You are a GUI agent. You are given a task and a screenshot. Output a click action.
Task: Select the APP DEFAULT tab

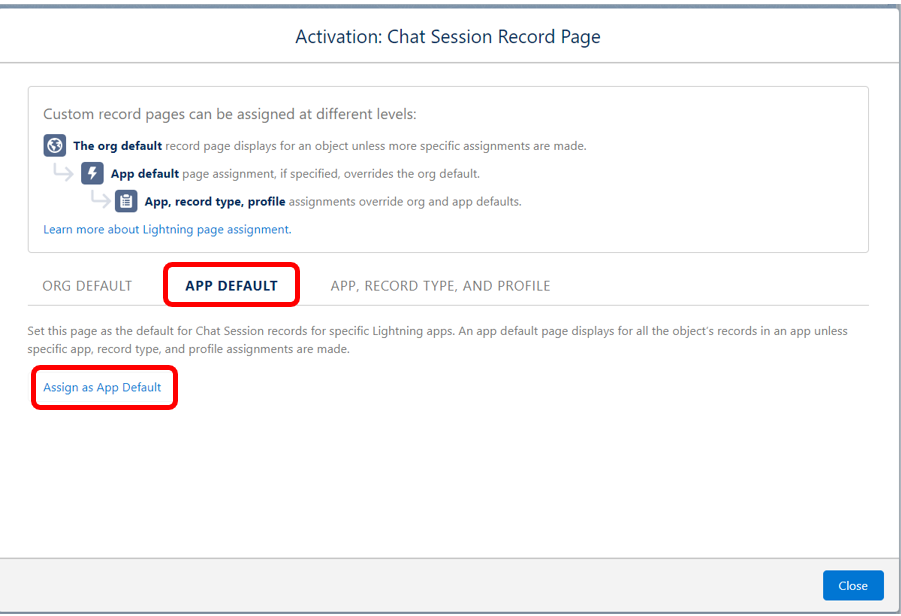tap(231, 286)
